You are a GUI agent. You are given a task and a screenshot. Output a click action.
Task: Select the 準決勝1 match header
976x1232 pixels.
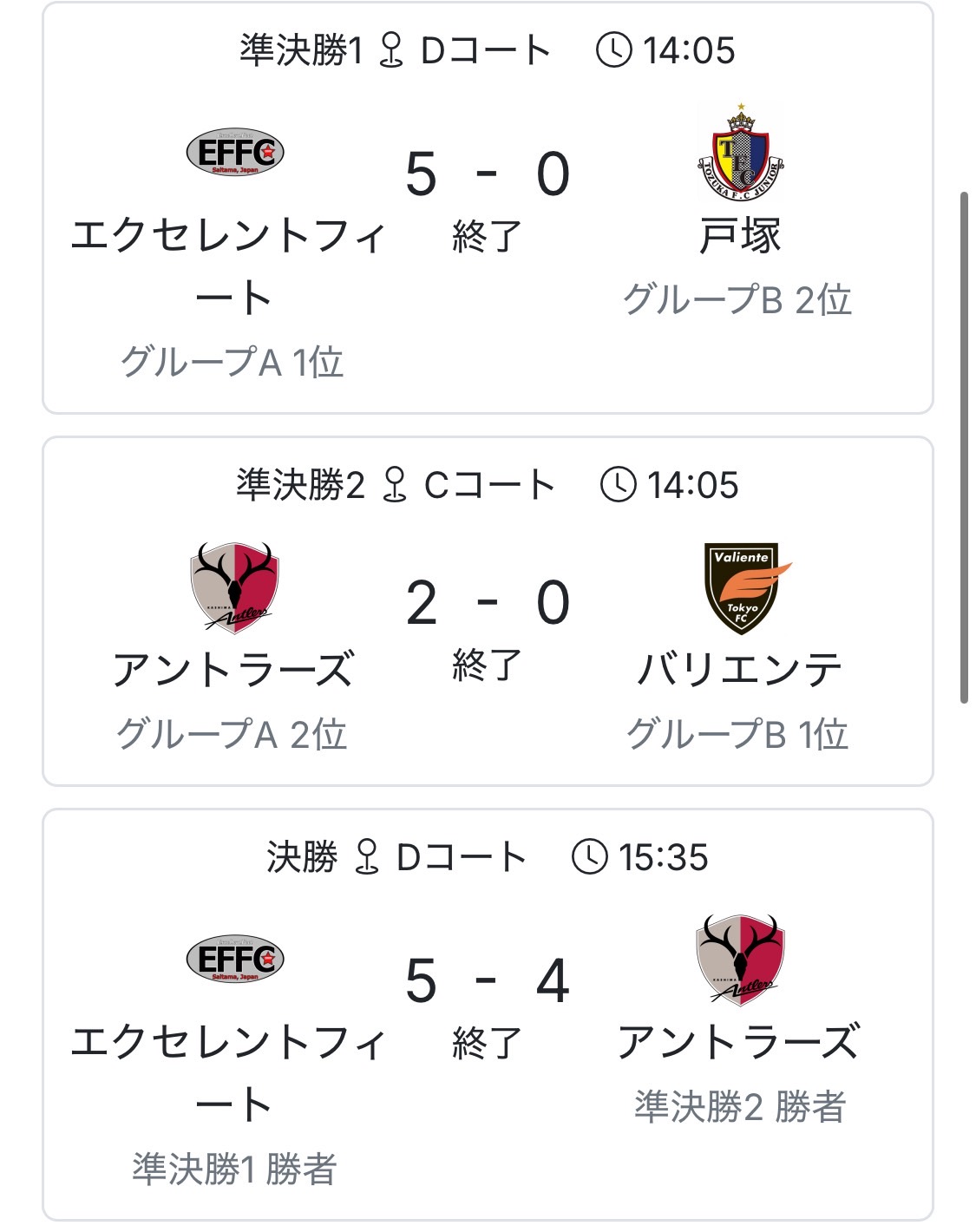pos(488,50)
